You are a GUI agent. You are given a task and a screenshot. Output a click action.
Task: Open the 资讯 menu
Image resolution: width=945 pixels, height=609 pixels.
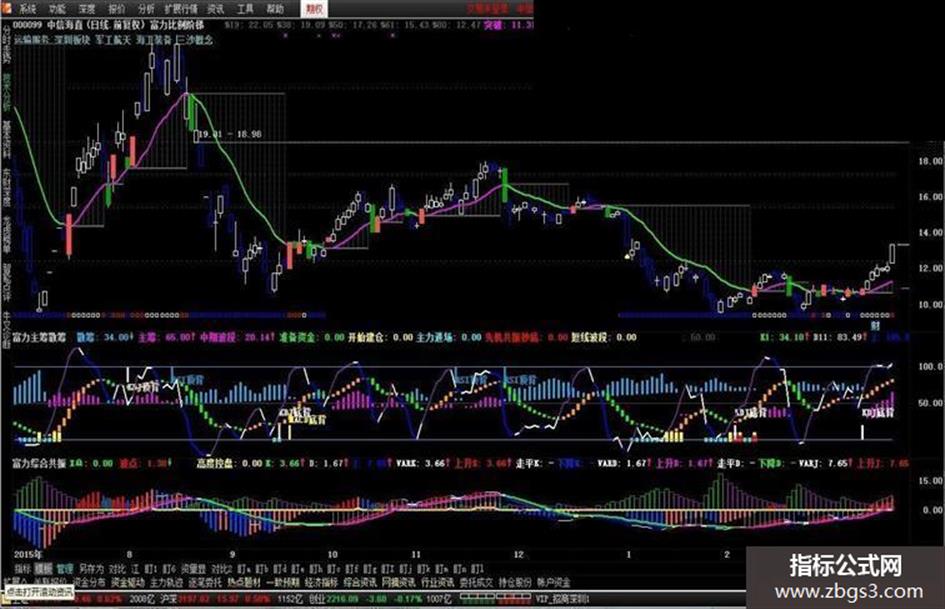point(215,9)
